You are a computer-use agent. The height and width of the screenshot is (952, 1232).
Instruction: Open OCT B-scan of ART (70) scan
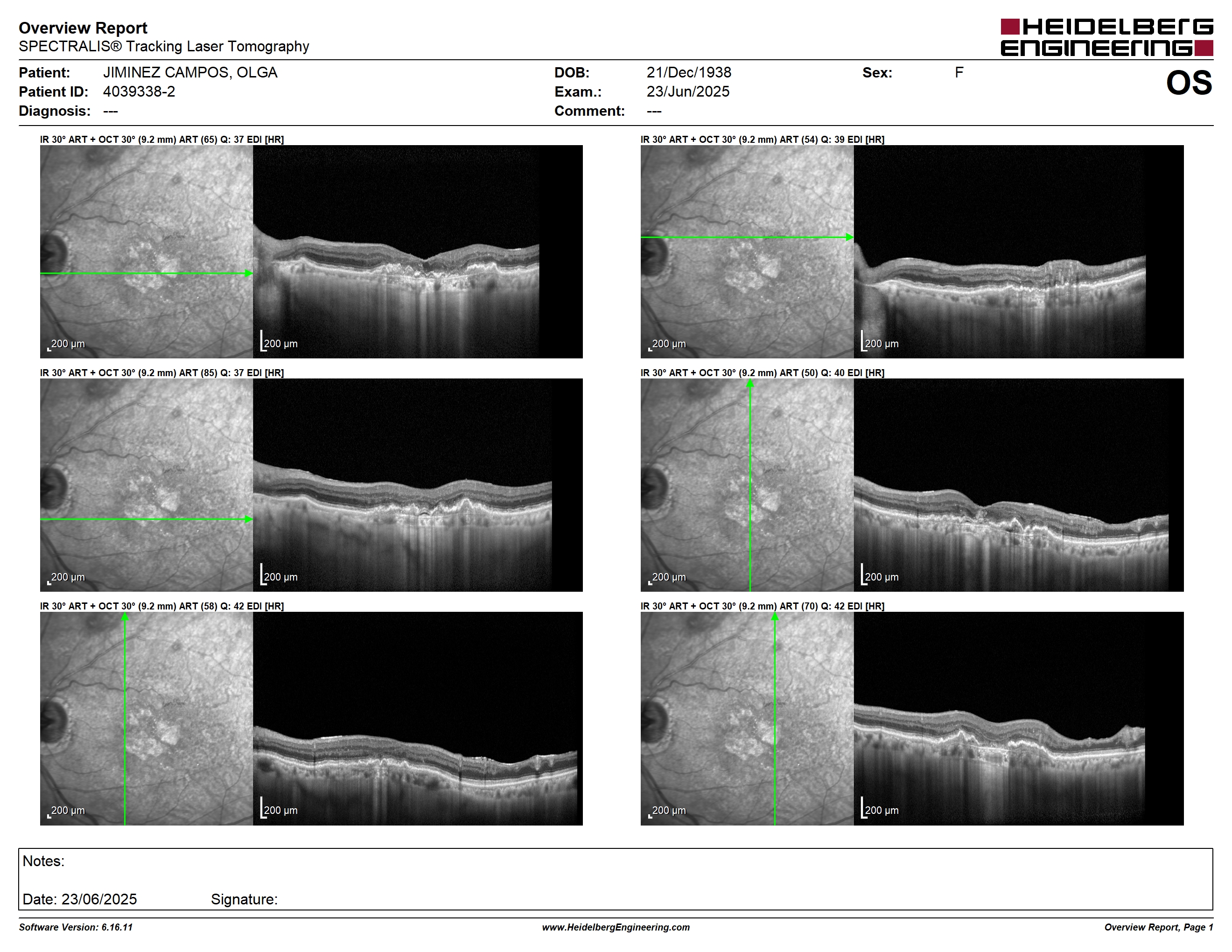(1019, 719)
